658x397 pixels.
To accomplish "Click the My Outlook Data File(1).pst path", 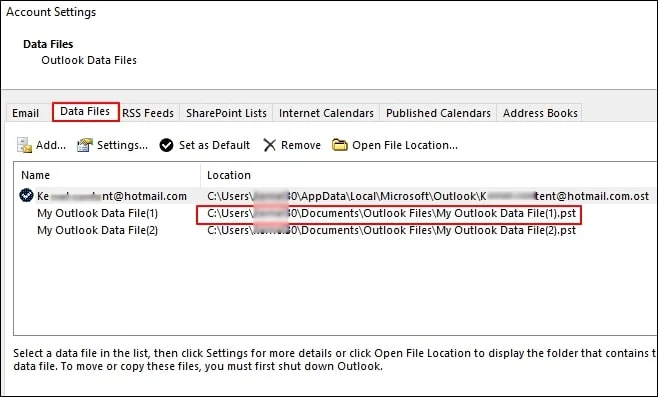I will click(392, 214).
